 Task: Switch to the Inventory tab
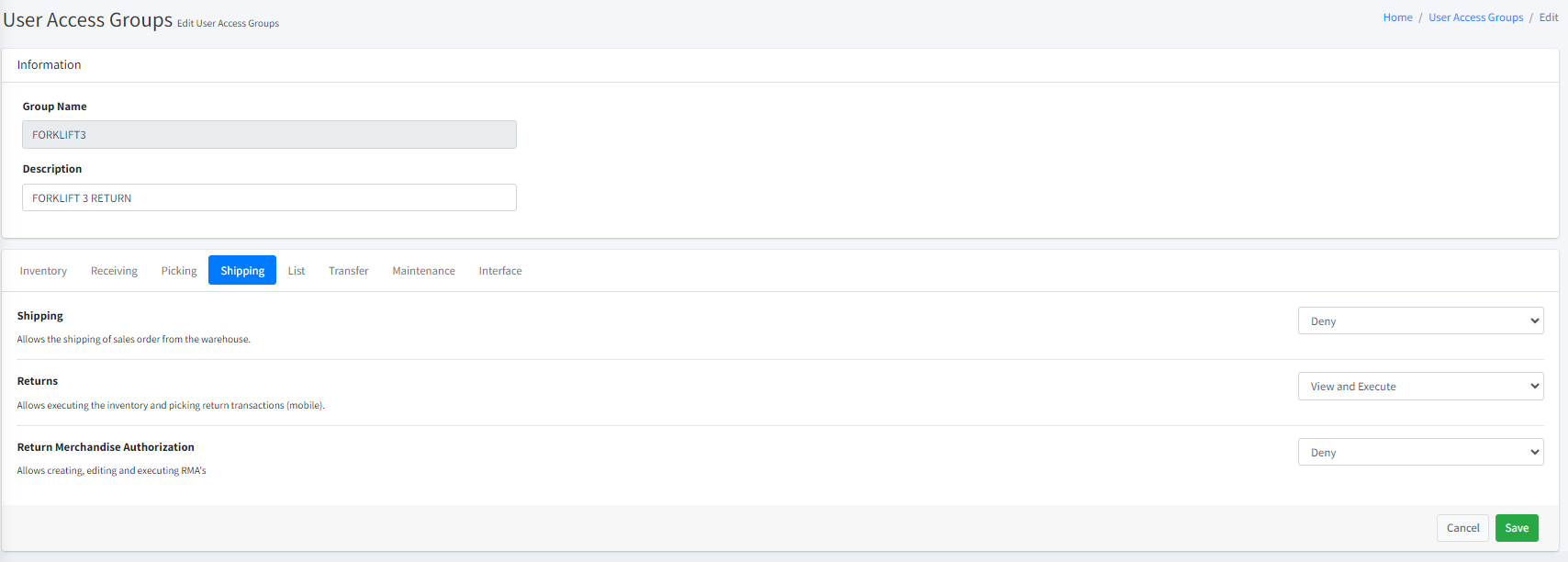pyautogui.click(x=43, y=271)
